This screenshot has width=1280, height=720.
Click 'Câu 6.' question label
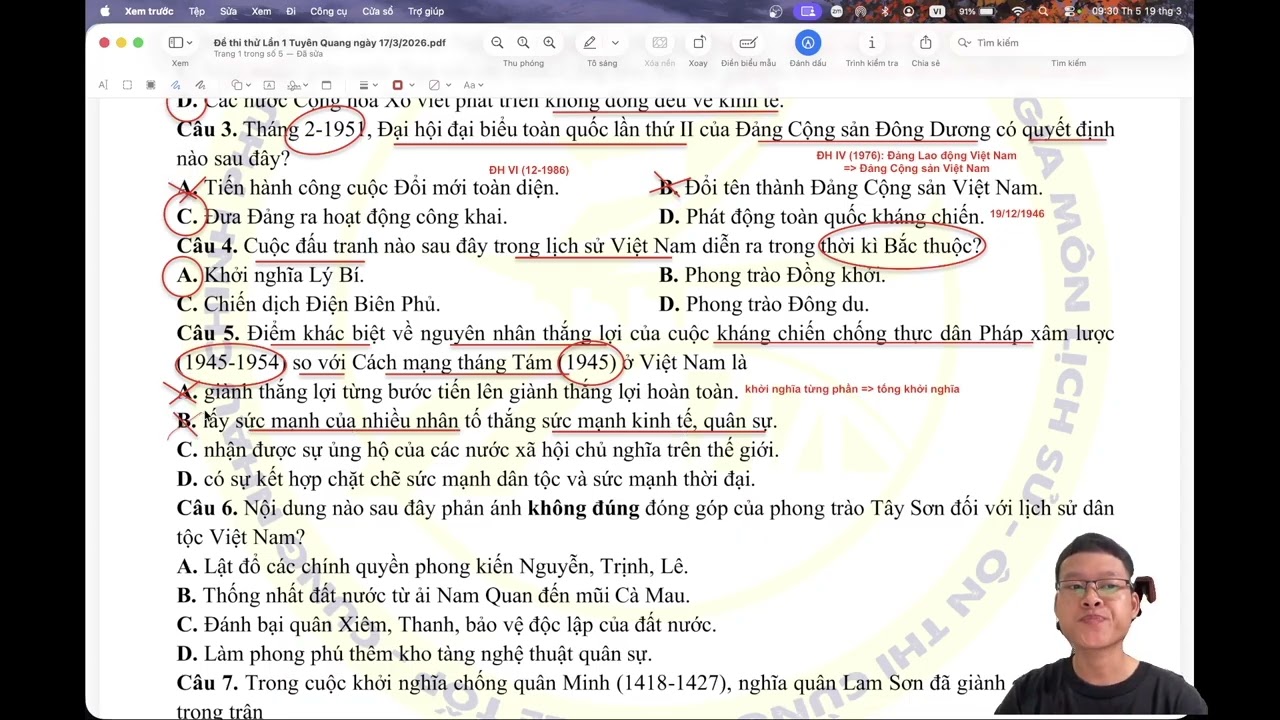click(207, 508)
